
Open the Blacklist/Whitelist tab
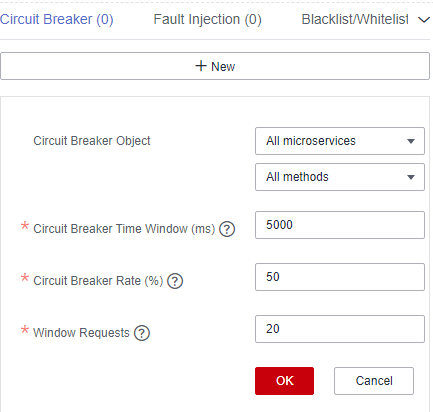pyautogui.click(x=355, y=19)
